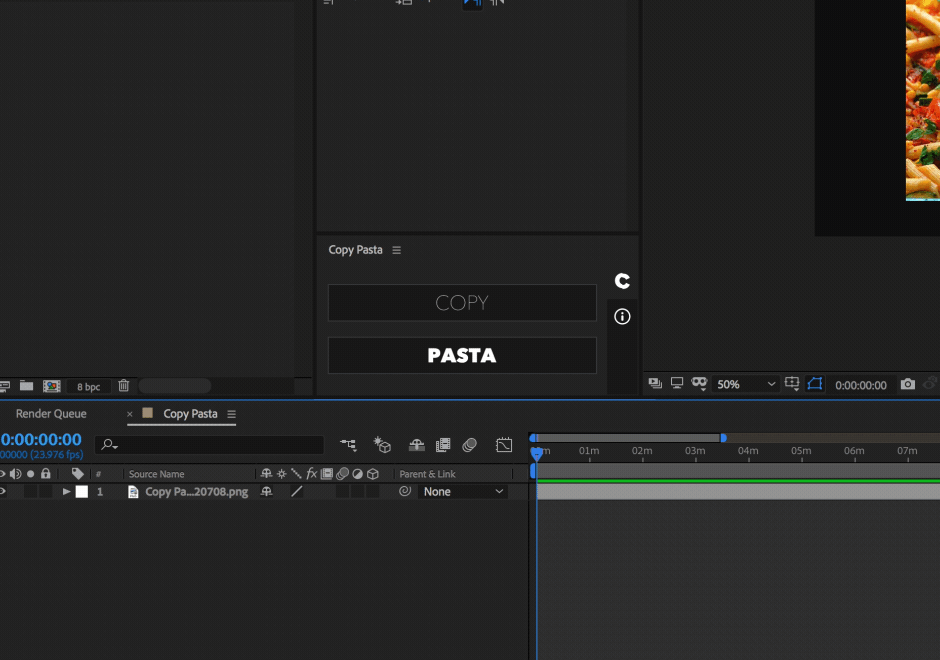
Task: Click the viewer timecode 0:00:00:00
Action: pos(861,385)
